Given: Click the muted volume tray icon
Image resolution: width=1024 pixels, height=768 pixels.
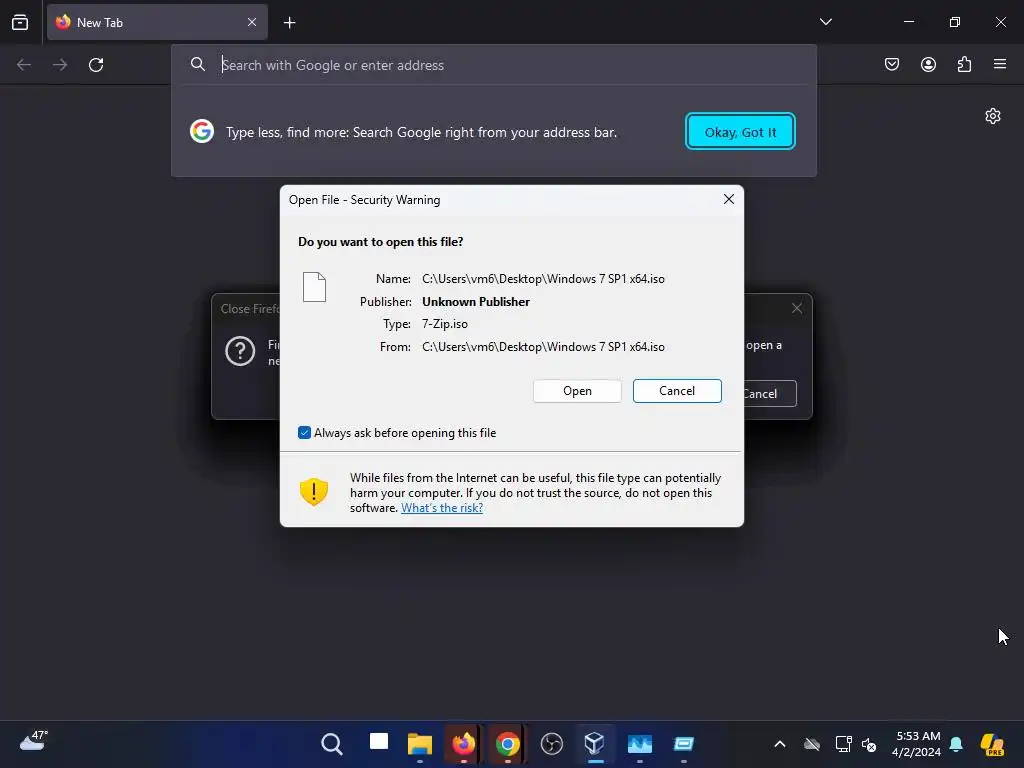Looking at the screenshot, I should point(869,744).
